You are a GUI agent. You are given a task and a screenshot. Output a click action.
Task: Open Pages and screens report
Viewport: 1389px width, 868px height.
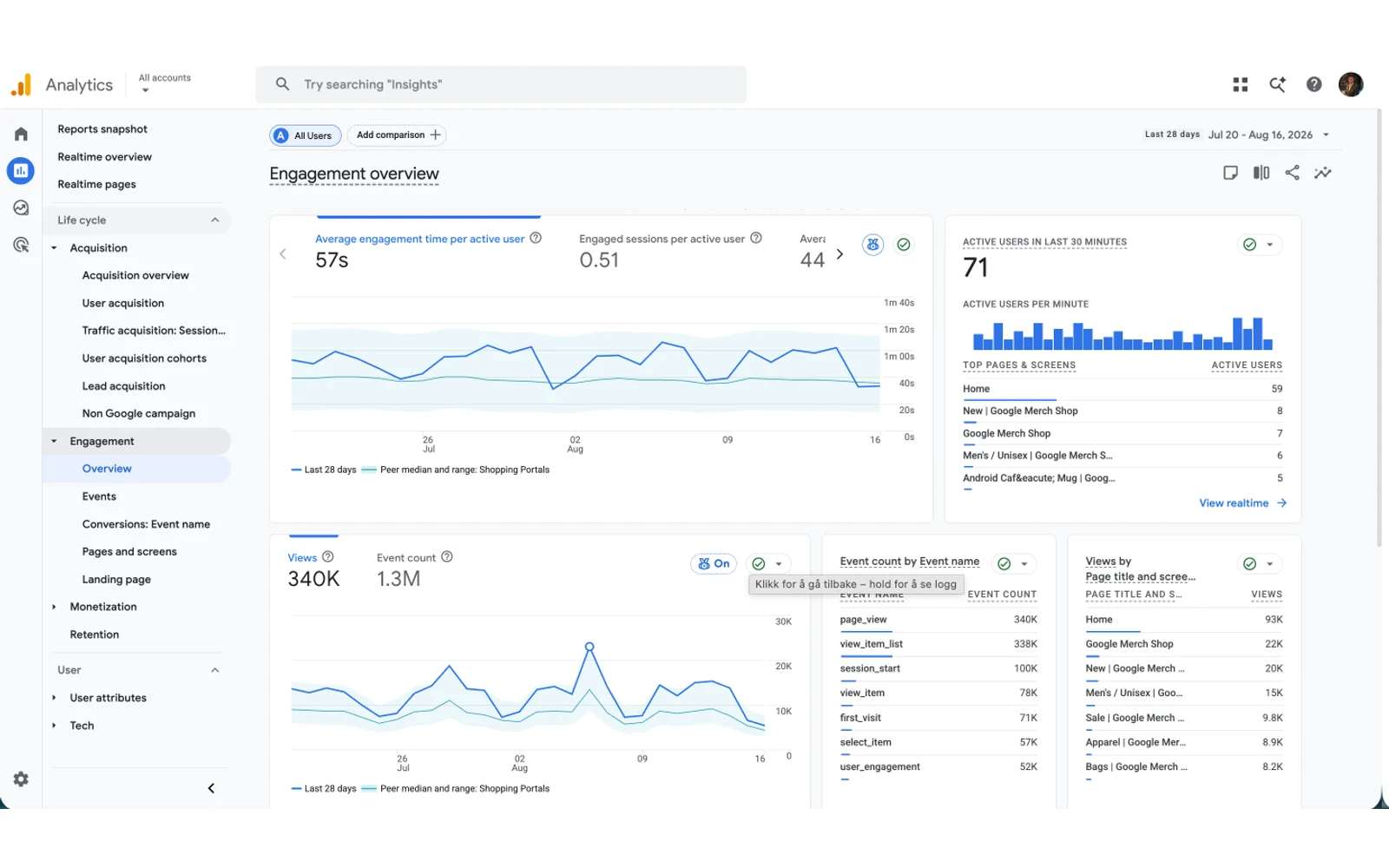129,551
